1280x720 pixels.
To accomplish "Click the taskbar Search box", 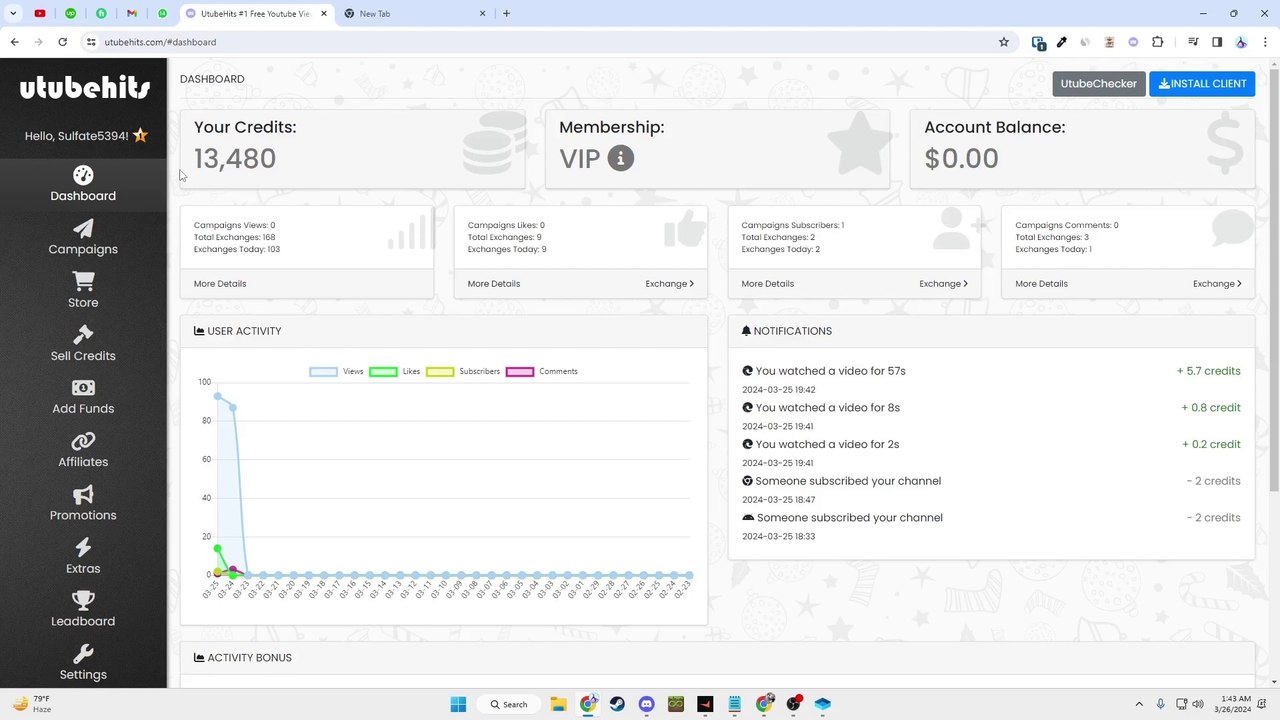I will (509, 704).
